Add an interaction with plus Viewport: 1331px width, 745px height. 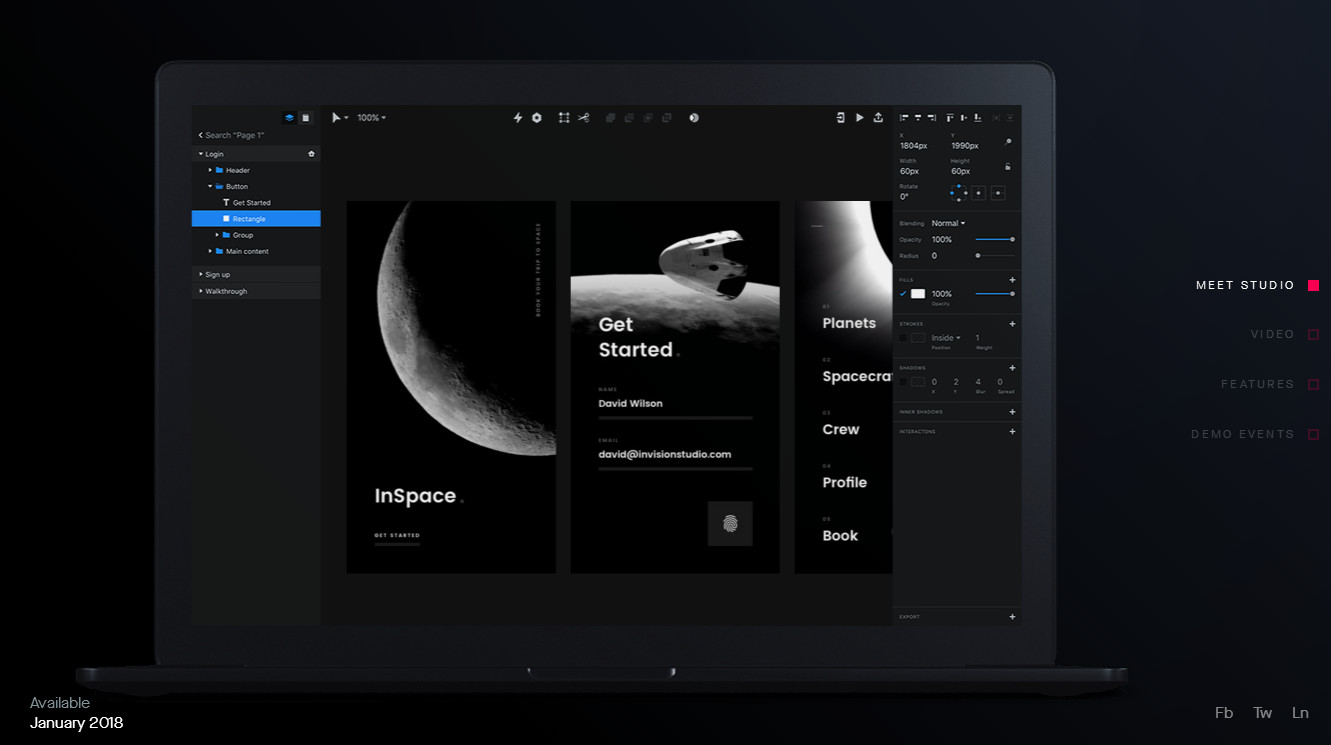[x=1012, y=432]
